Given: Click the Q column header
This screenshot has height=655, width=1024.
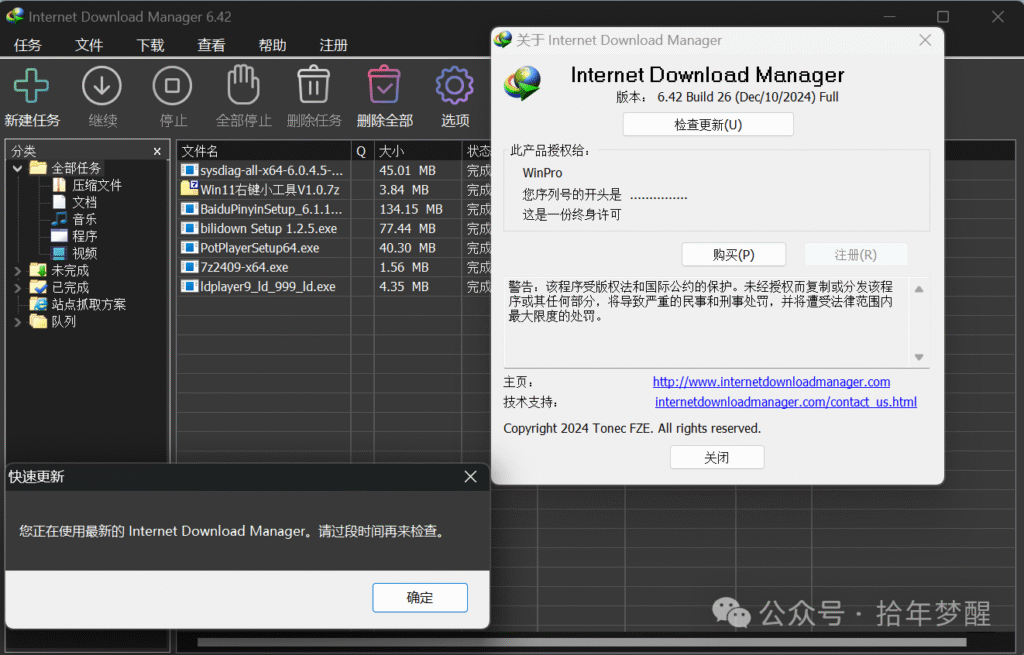Looking at the screenshot, I should click(362, 152).
